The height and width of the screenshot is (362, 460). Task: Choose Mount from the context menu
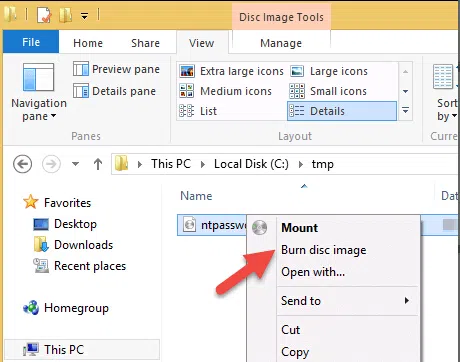(x=300, y=228)
